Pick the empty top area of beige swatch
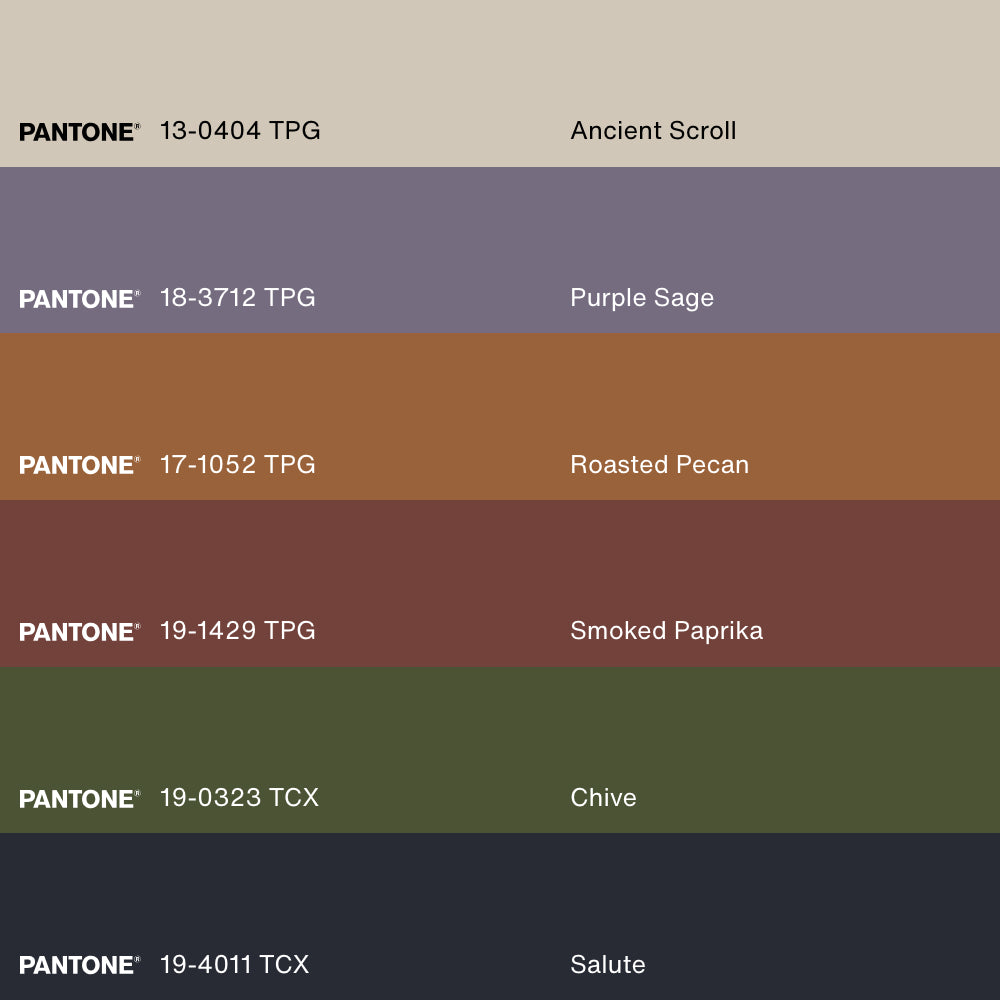This screenshot has height=1000, width=1000. click(500, 50)
